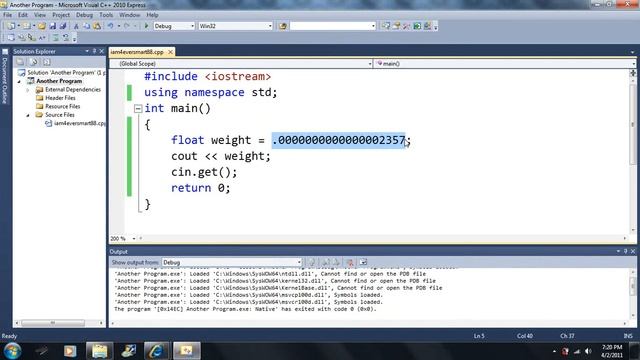The width and height of the screenshot is (640, 360).
Task: Open Windows Explorer folder on taskbar
Action: click(99, 351)
